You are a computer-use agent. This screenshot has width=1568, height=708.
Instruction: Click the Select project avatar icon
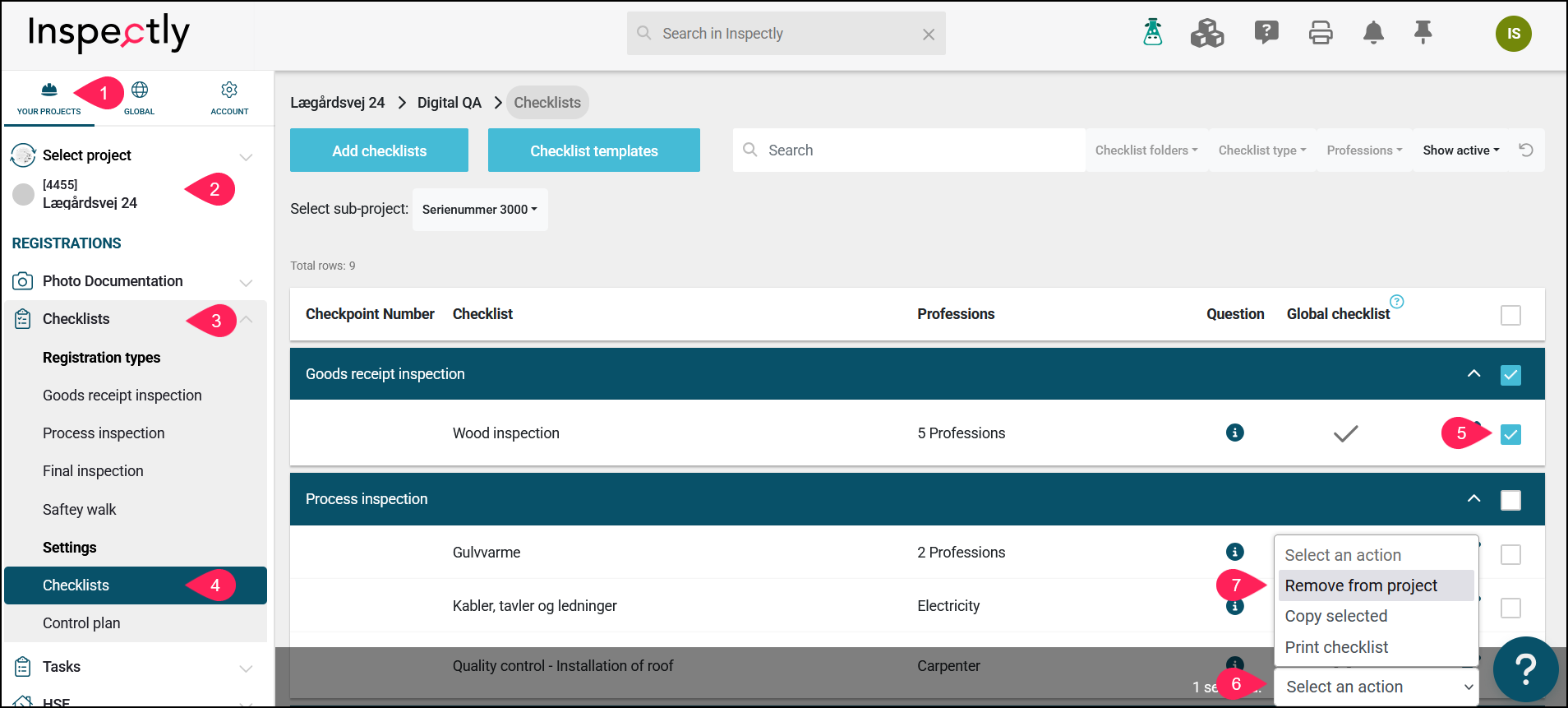[23, 155]
